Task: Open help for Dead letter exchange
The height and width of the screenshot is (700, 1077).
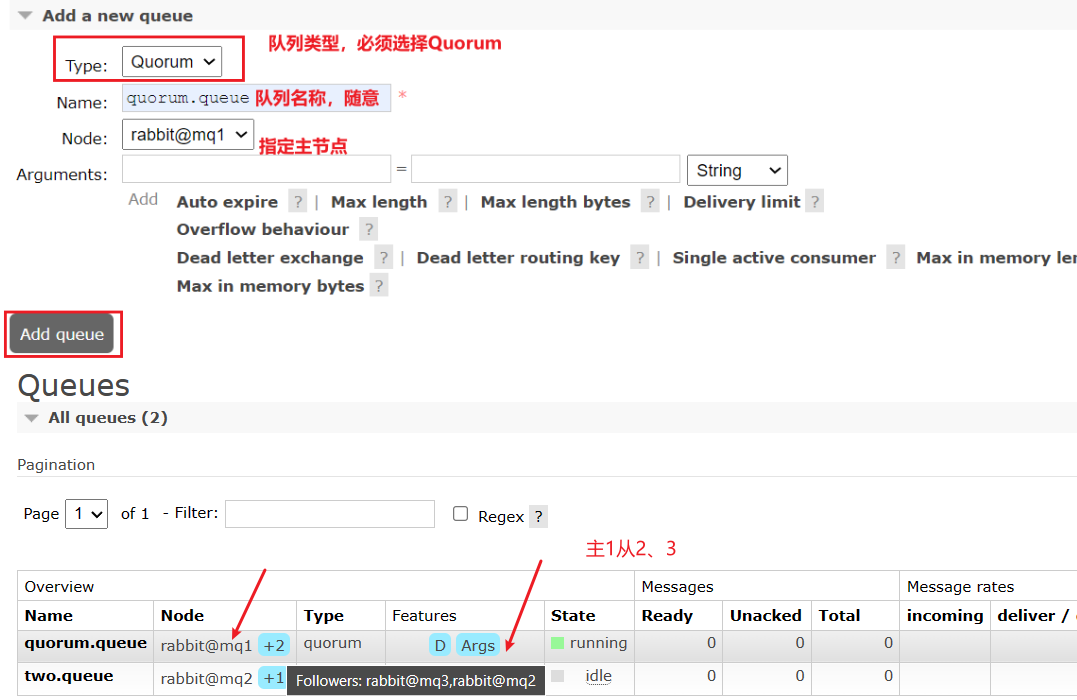Action: [x=383, y=258]
